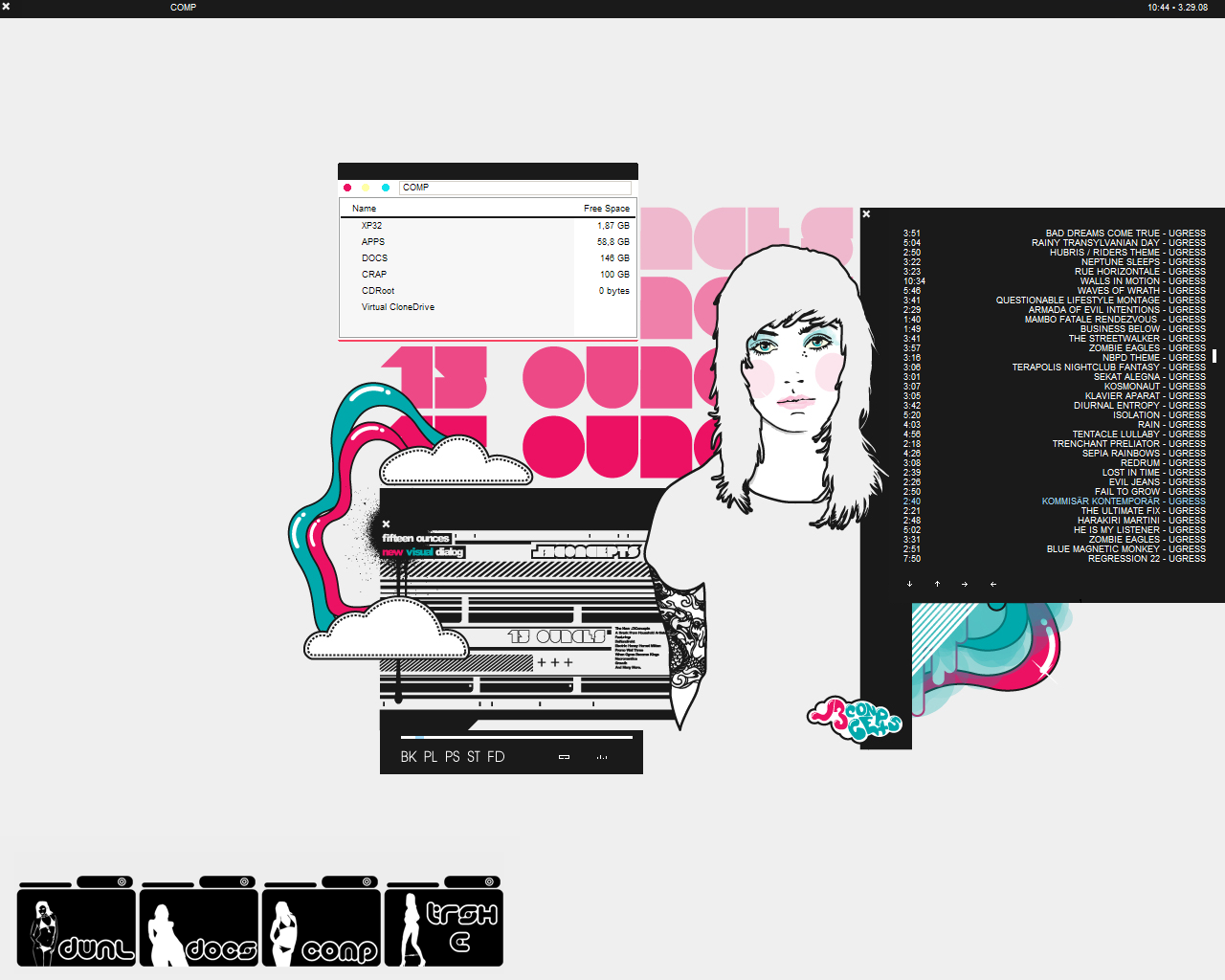Sort drives by the Free Space column header

click(x=607, y=209)
